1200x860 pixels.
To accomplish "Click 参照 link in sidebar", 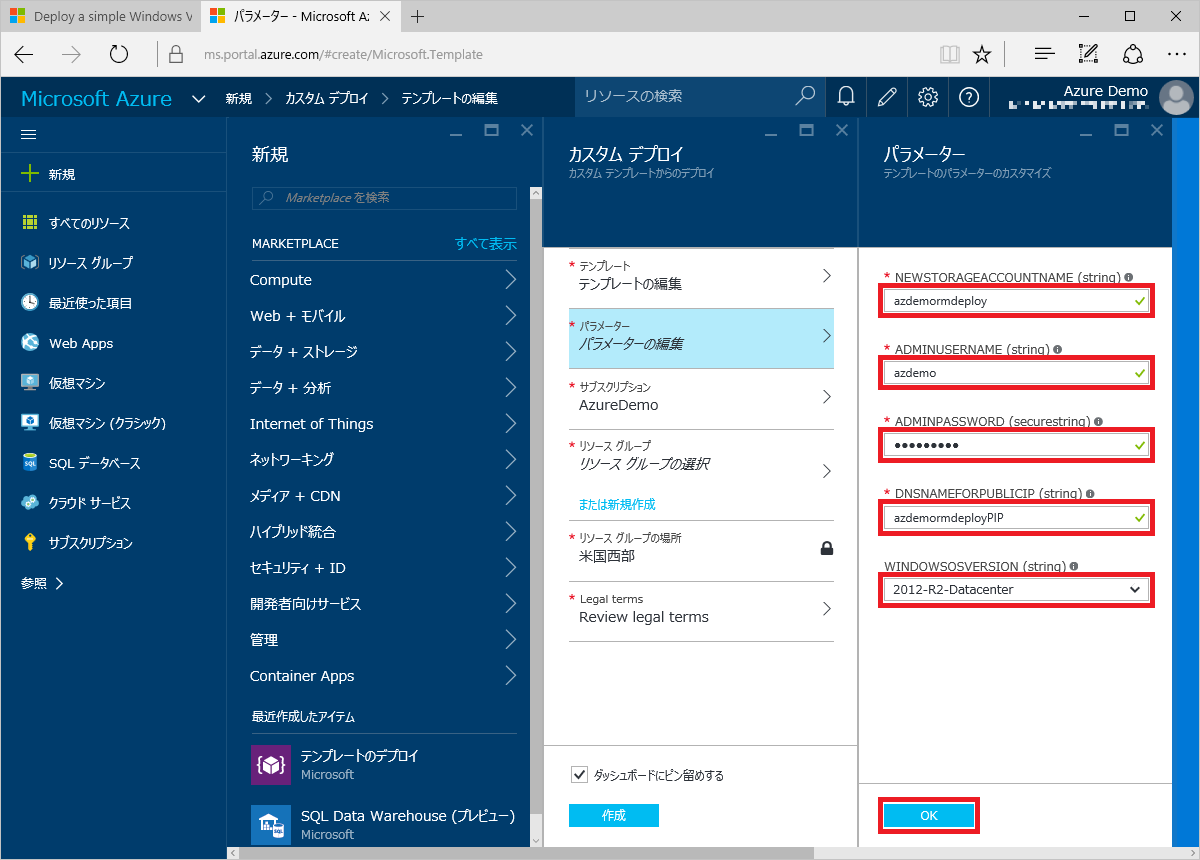I will pos(43,583).
